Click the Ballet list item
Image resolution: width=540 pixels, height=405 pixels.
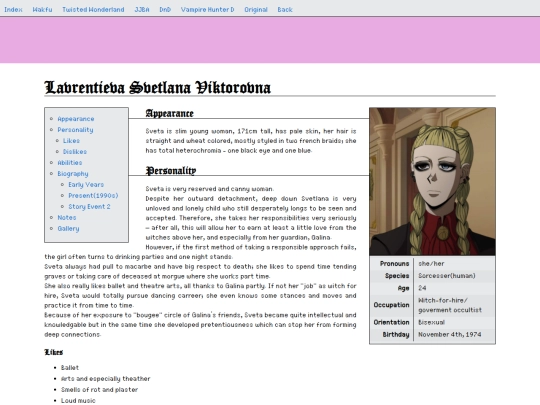pyautogui.click(x=70, y=368)
